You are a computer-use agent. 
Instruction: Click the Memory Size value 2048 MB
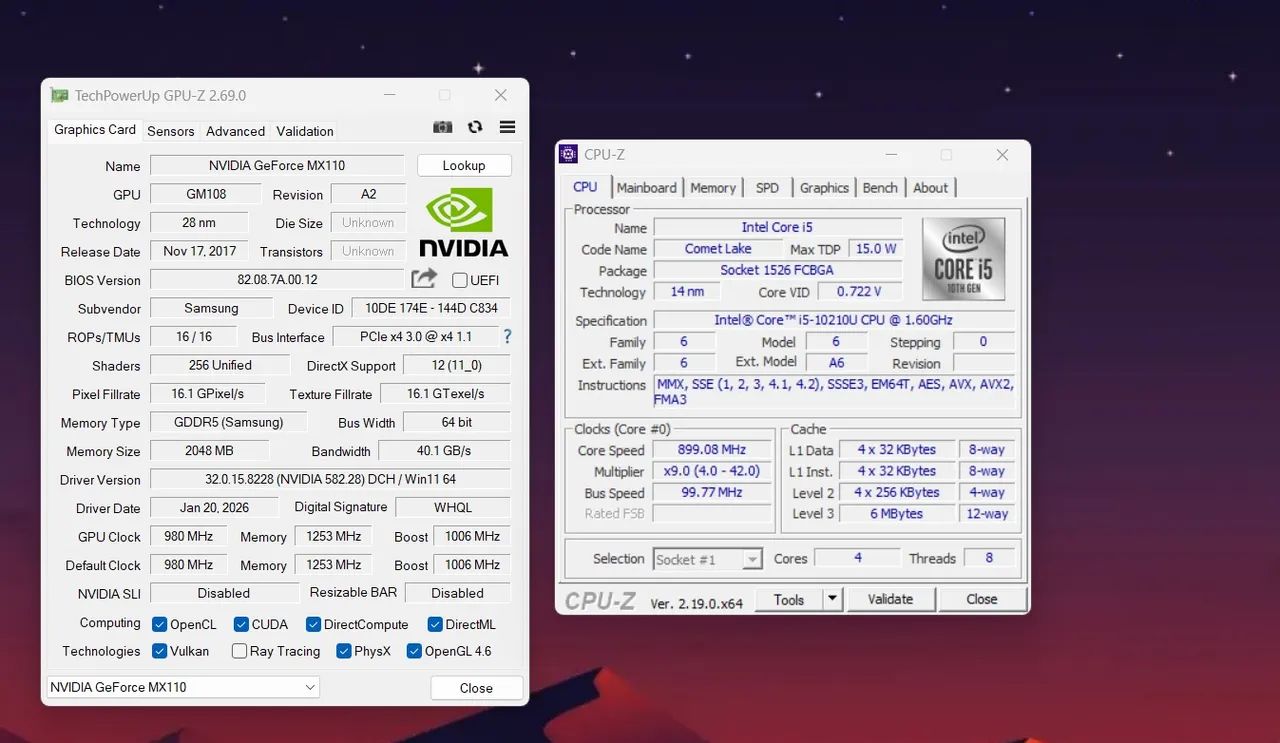[209, 451]
